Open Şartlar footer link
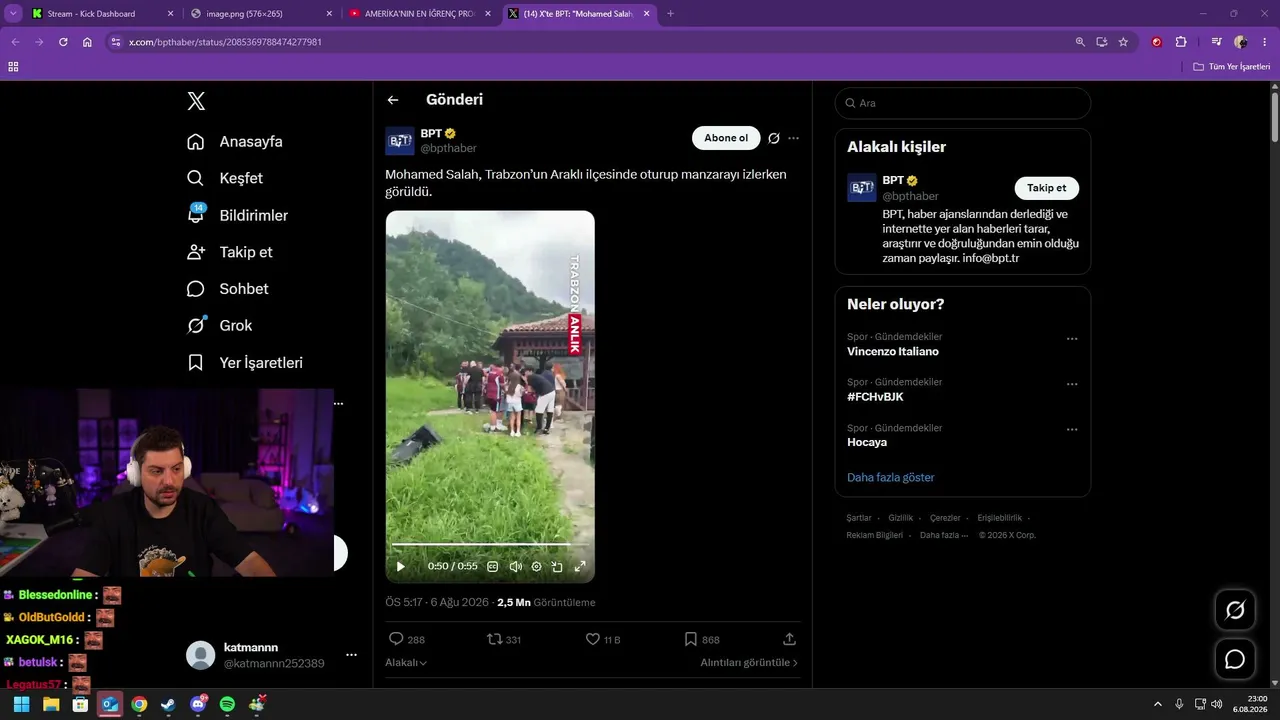The height and width of the screenshot is (720, 1280). [859, 518]
